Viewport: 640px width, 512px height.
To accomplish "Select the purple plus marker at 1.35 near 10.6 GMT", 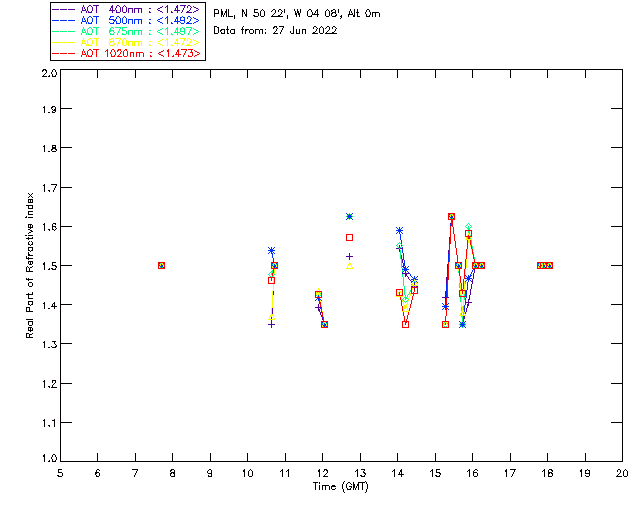I will pyautogui.click(x=271, y=325).
